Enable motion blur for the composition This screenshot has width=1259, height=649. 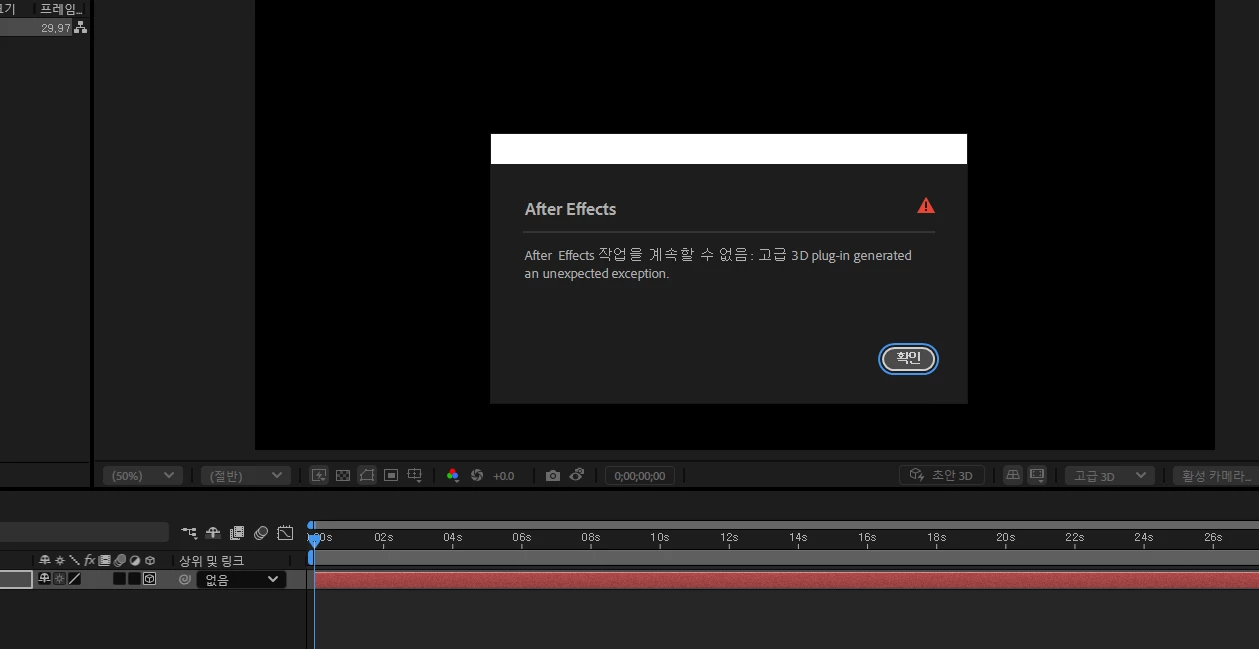coord(261,533)
